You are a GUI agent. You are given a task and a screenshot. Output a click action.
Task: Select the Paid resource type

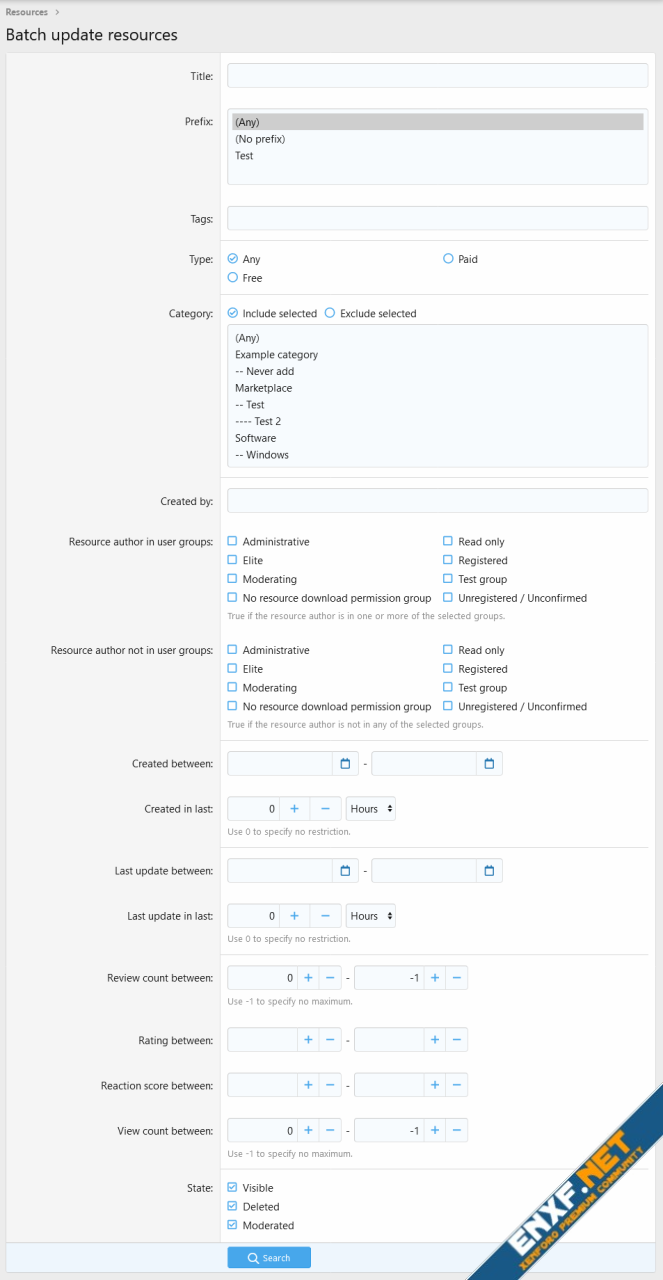coord(449,259)
